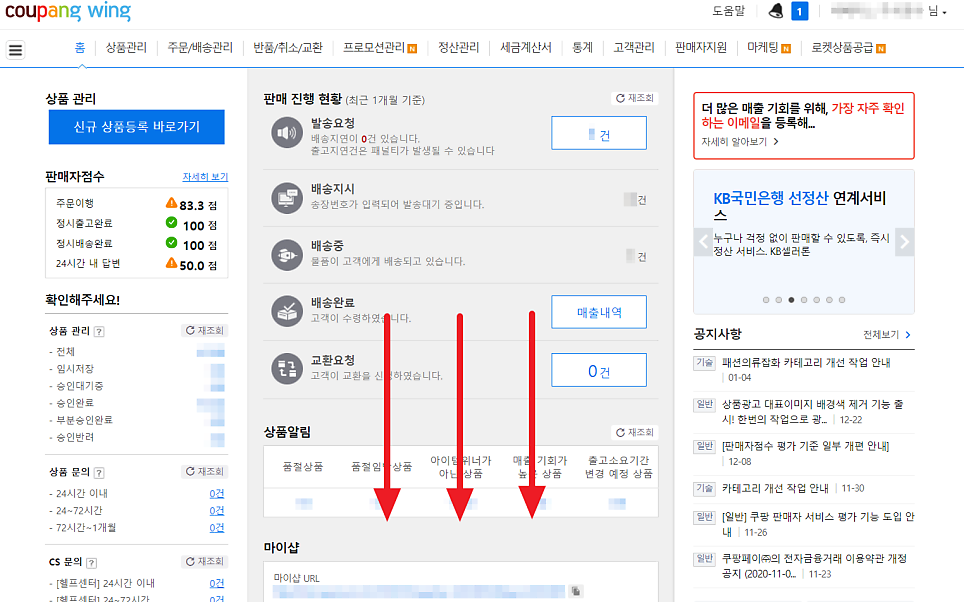
Task: Open the 상품관리 menu
Action: 126,47
